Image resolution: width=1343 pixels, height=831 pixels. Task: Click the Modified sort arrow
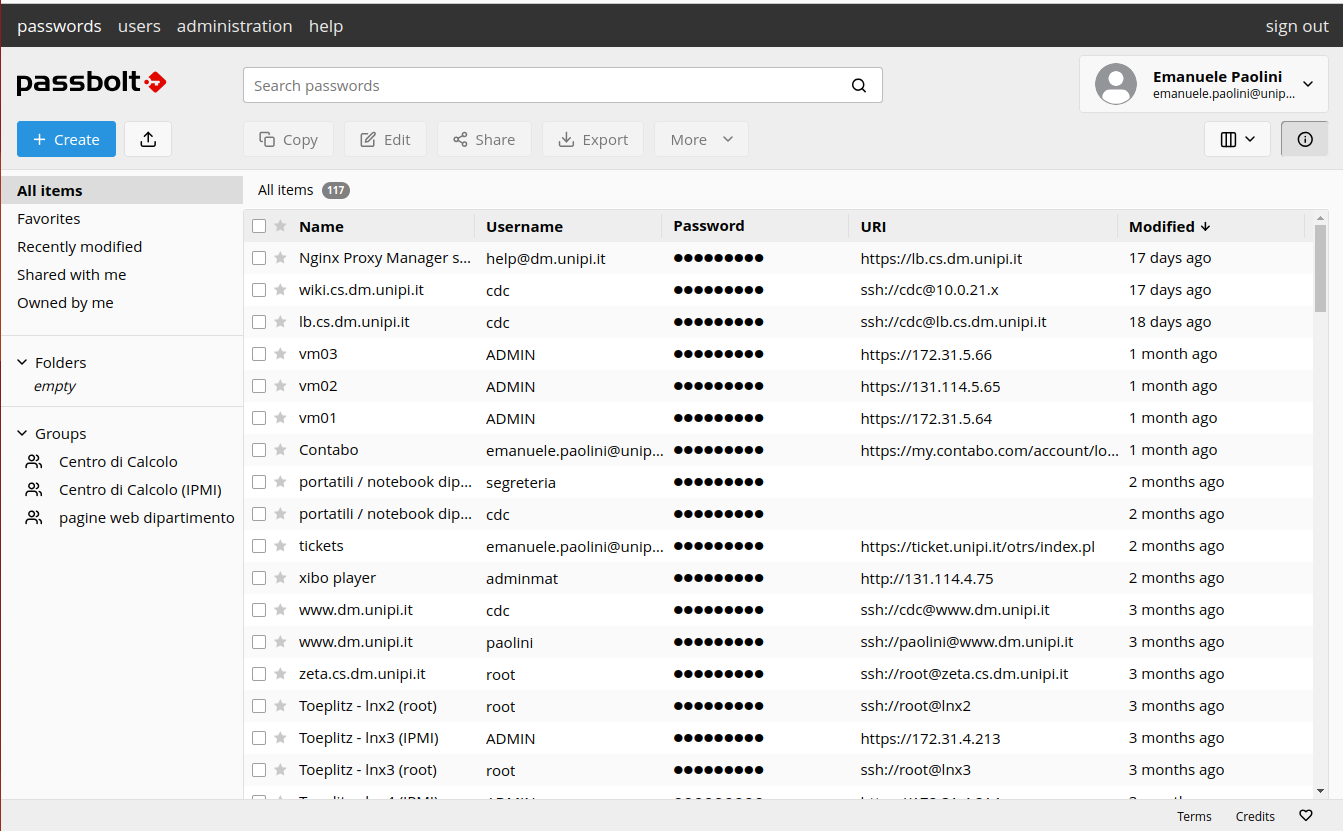click(1205, 227)
